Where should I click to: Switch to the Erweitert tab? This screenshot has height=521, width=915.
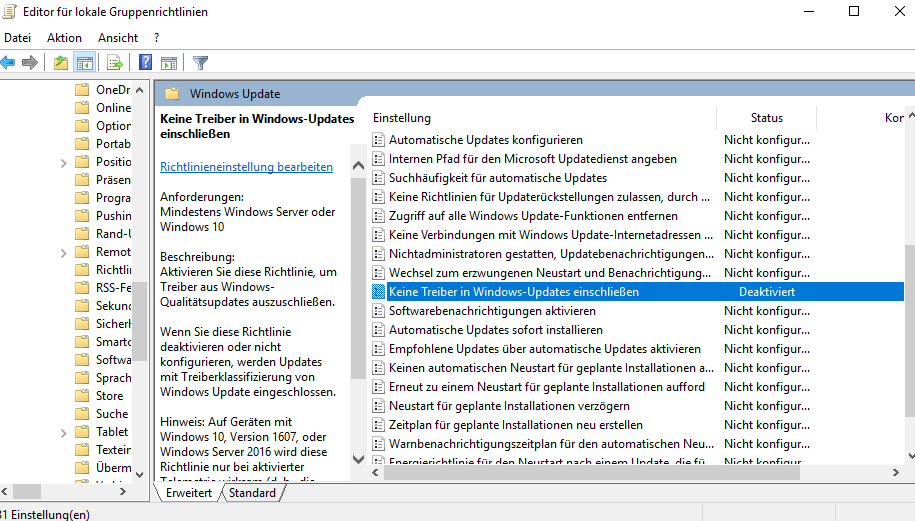(188, 493)
